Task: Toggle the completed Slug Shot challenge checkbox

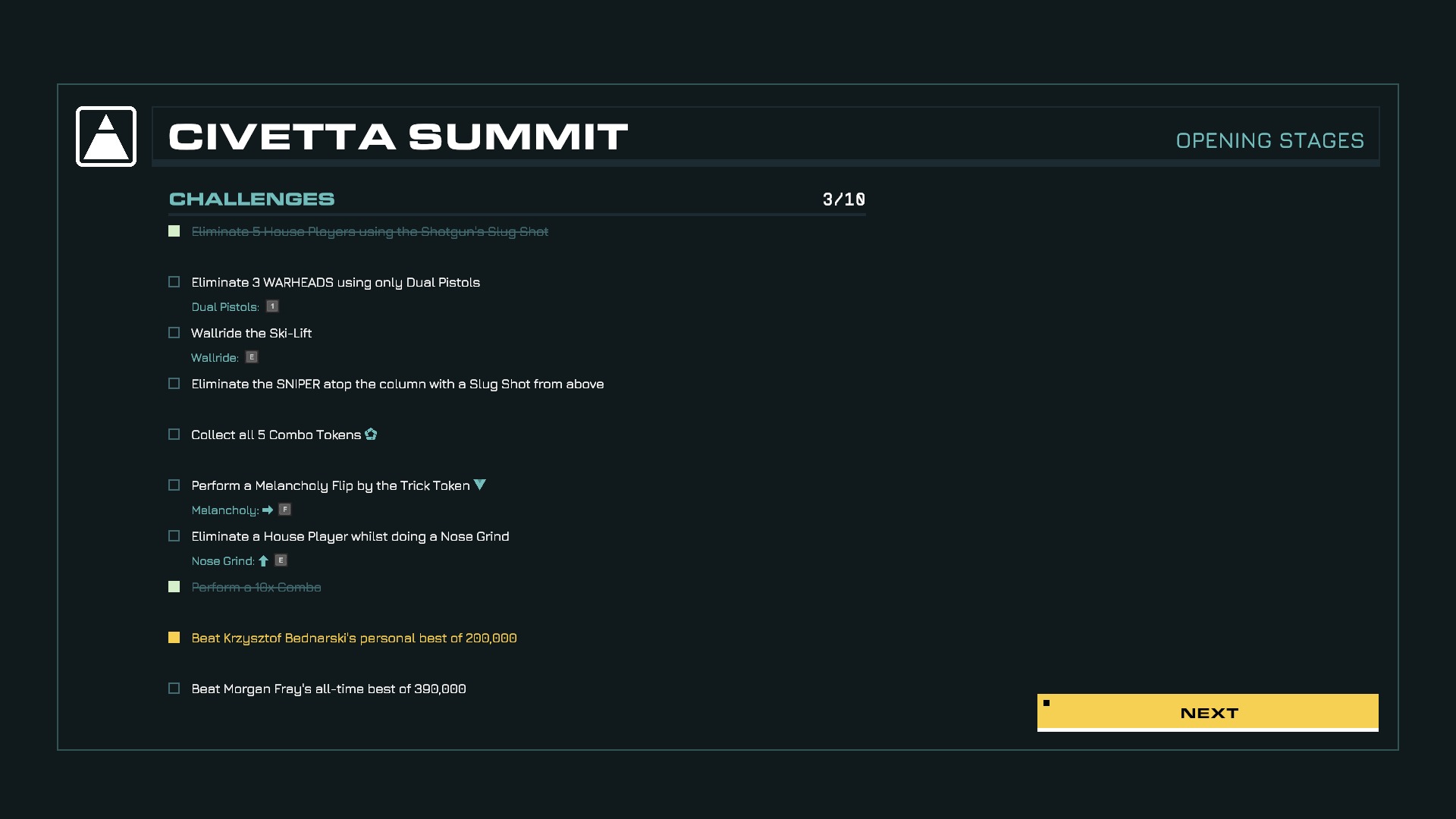Action: 174,231
